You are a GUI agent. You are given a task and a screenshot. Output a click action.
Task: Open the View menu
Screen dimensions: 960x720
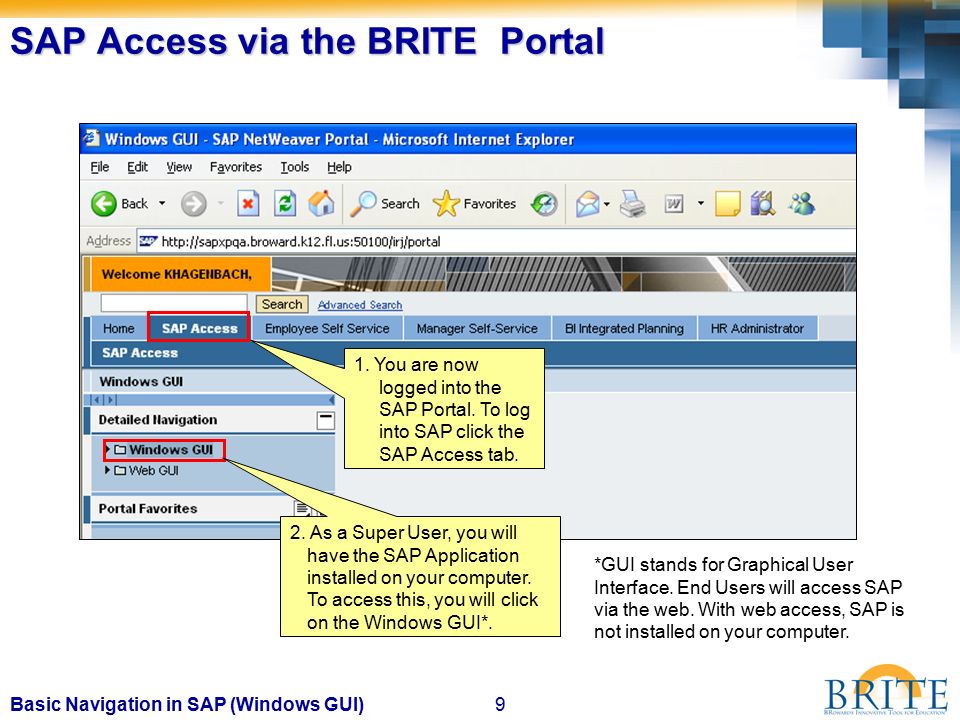click(179, 167)
